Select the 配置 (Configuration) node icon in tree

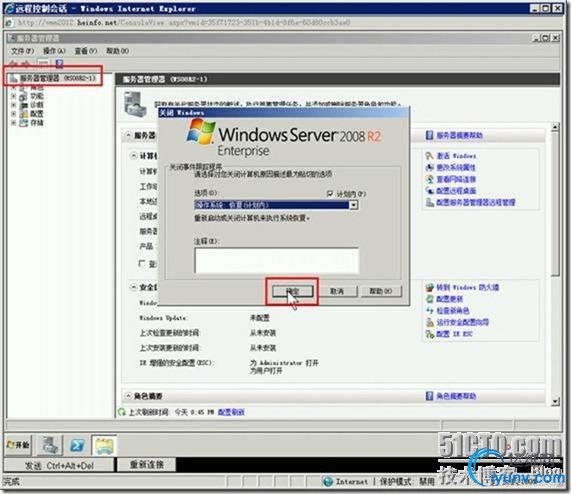coord(23,114)
